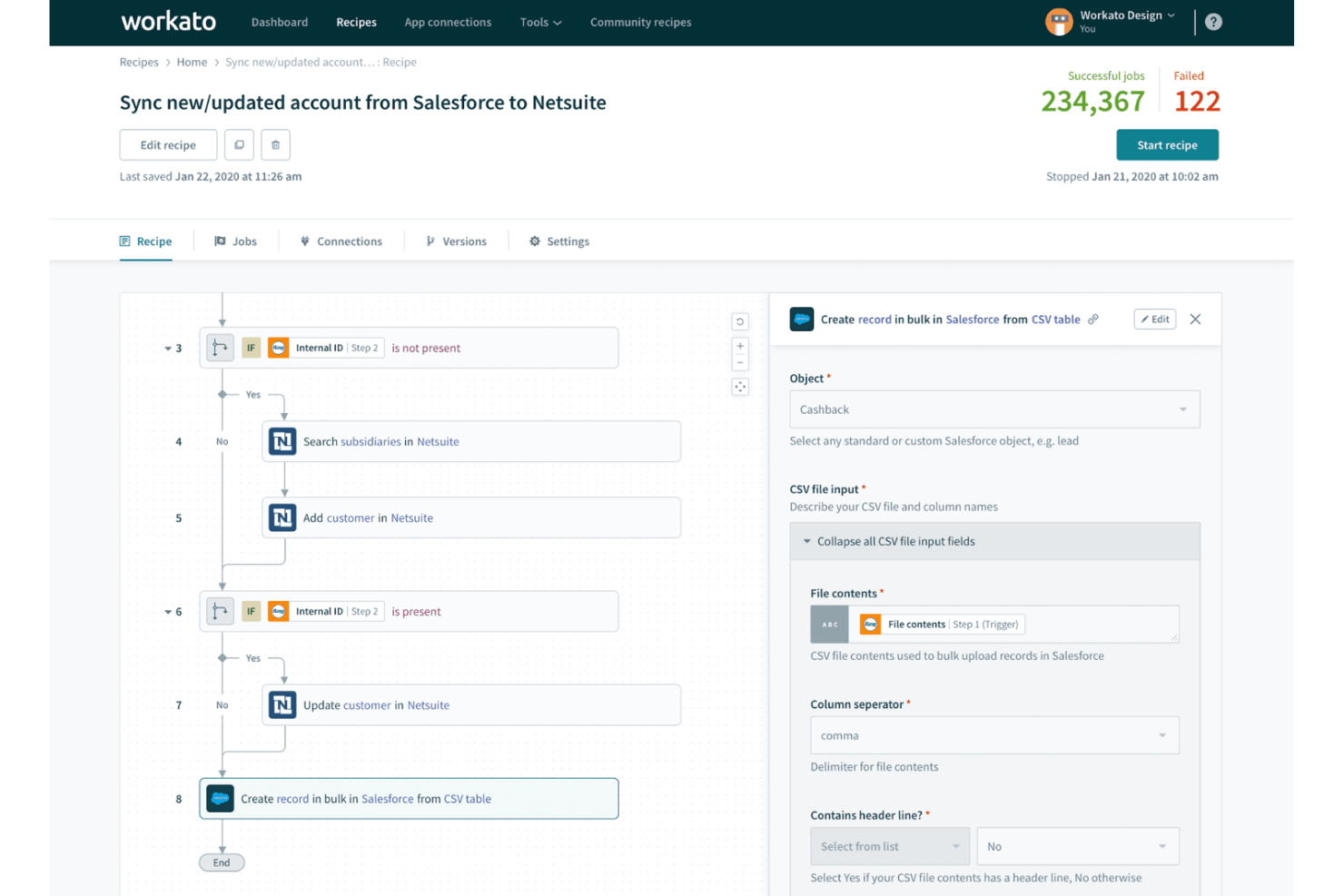Open Community recipes in top navigation
This screenshot has width=1344, height=896.
[640, 22]
